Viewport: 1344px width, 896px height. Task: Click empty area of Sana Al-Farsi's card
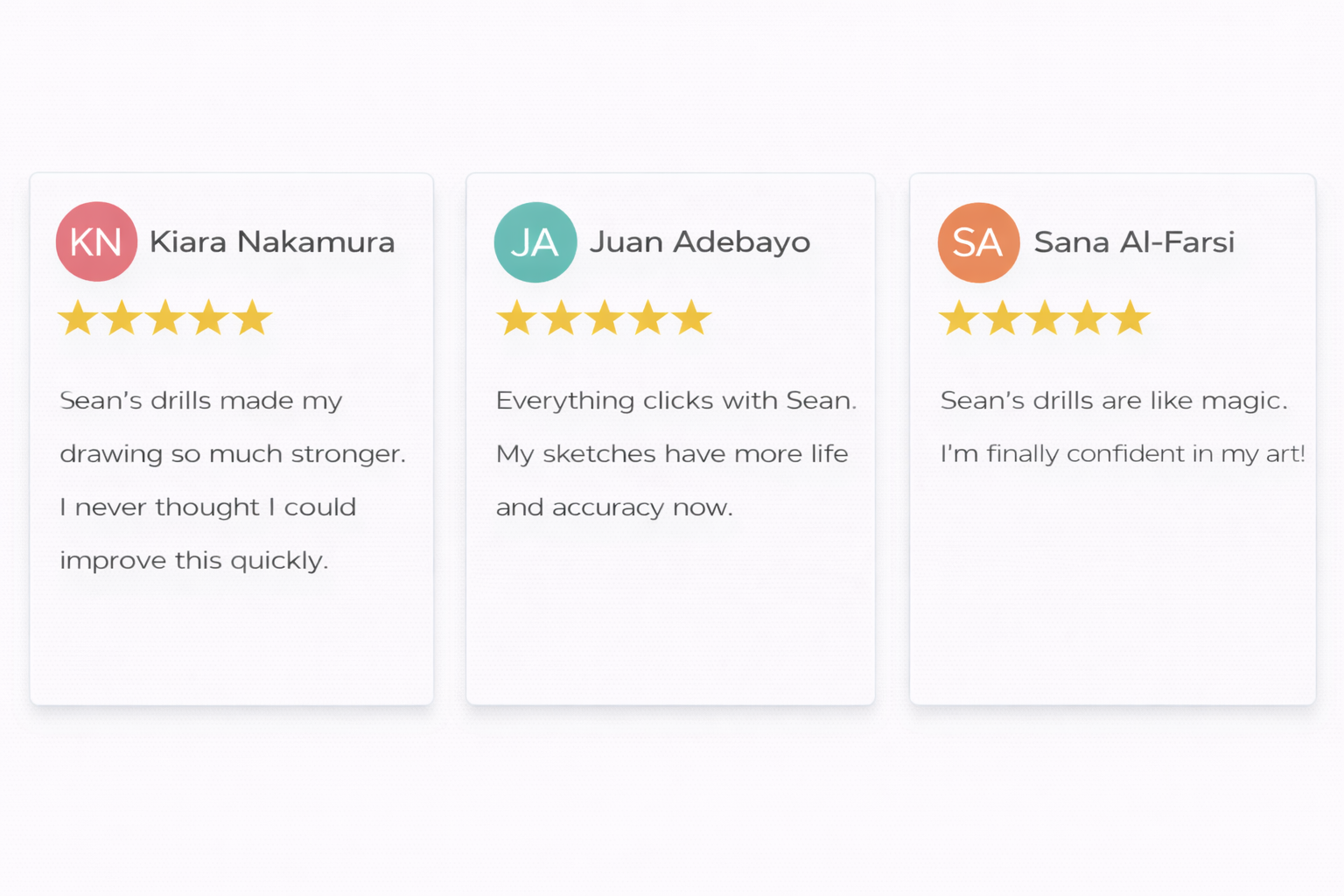[x=1111, y=595]
